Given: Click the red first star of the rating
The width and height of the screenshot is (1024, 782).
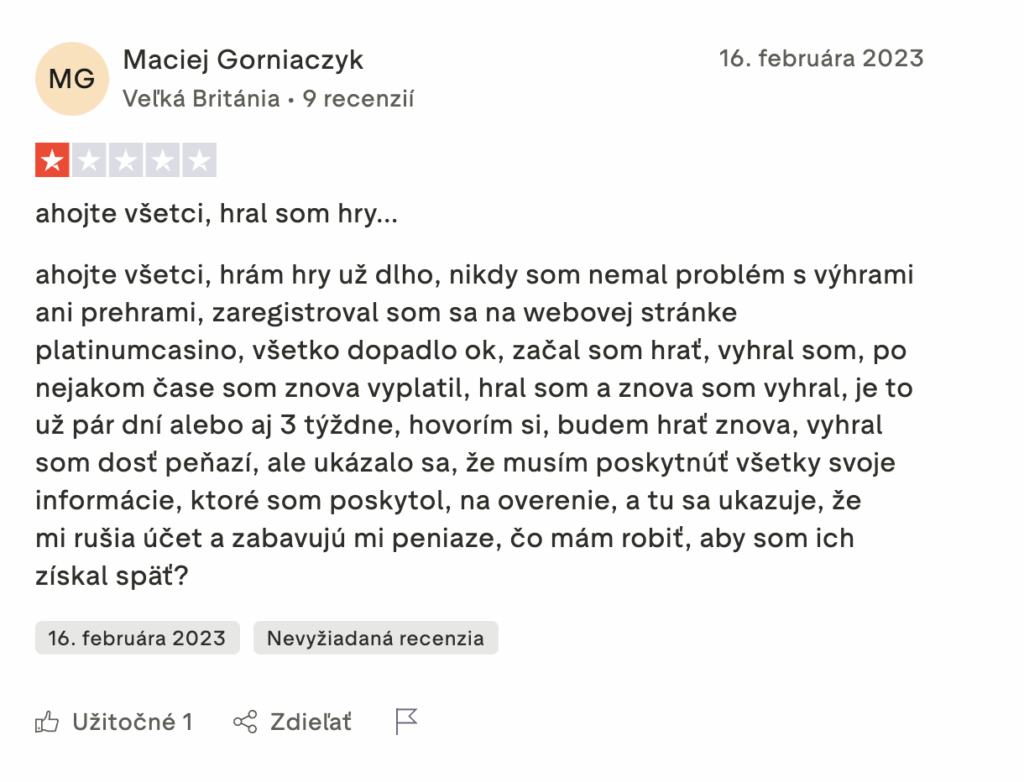Looking at the screenshot, I should click(x=52, y=160).
